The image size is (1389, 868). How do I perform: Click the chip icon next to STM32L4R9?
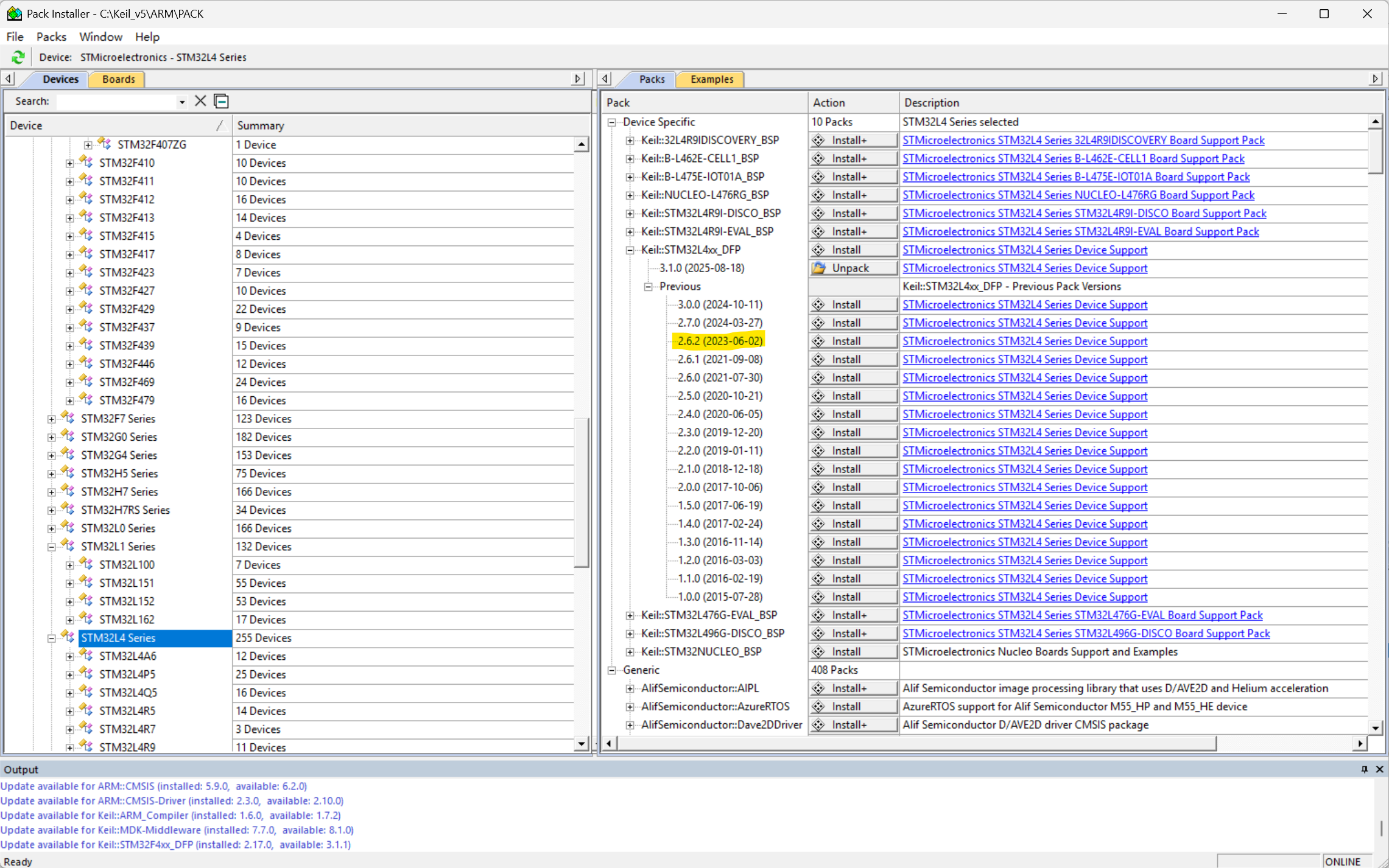86,746
